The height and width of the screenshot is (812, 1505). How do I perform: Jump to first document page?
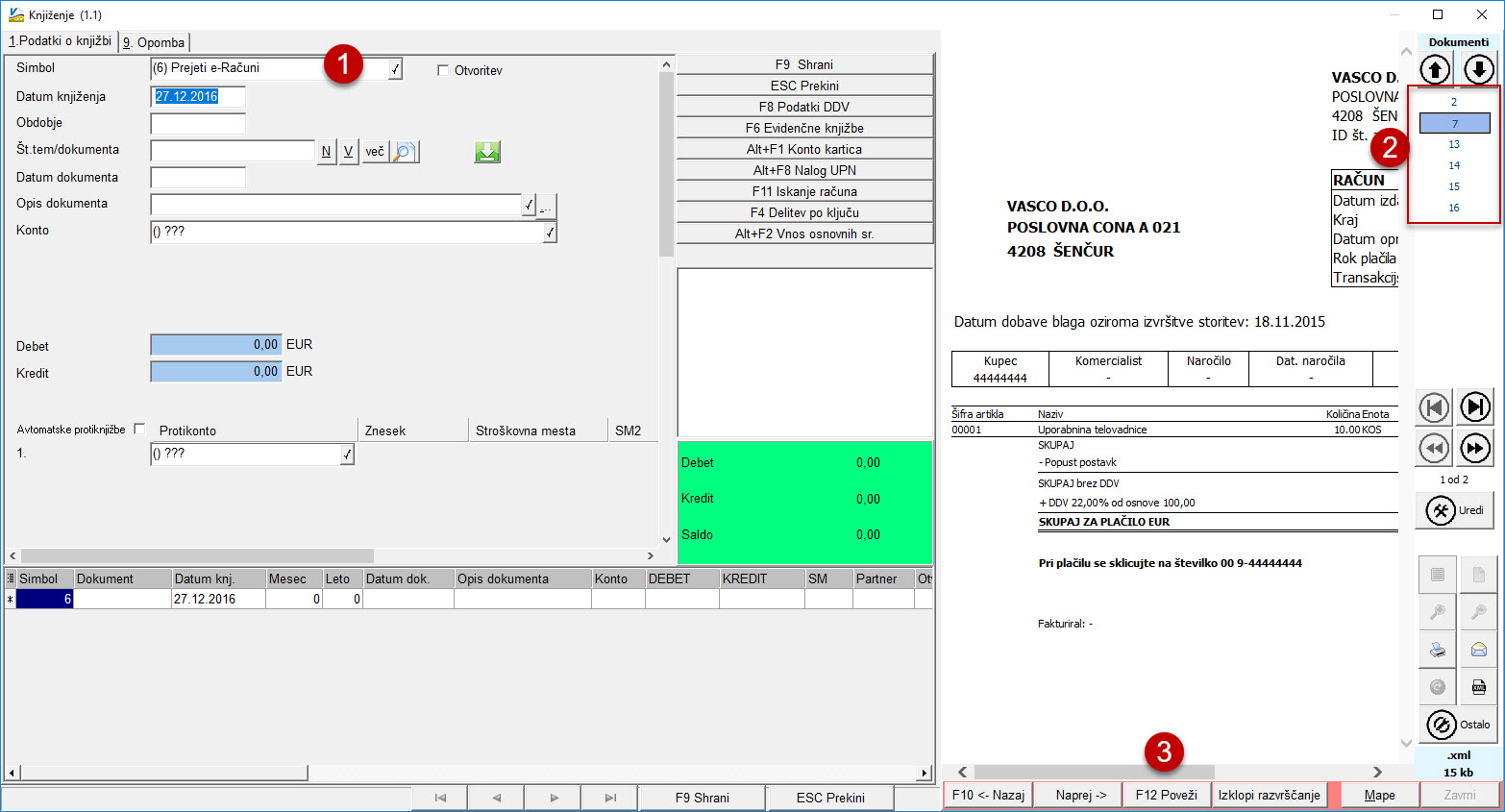tap(1434, 407)
